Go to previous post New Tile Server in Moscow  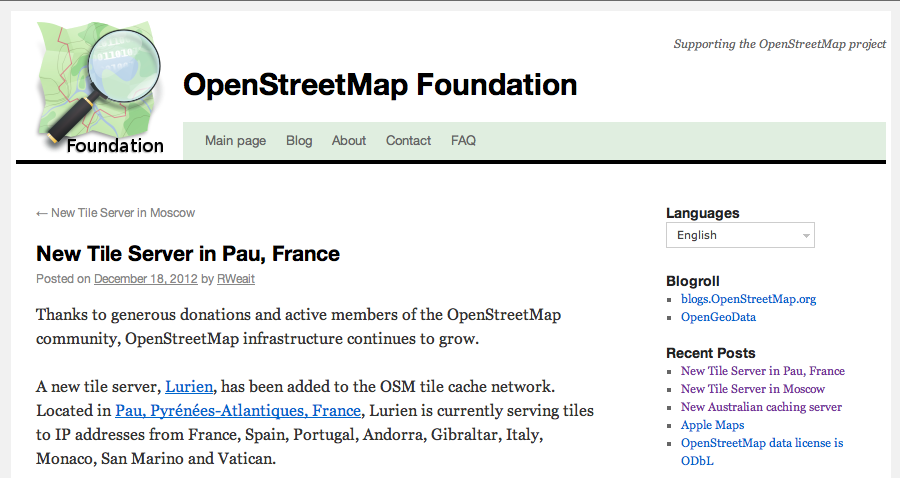(x=115, y=213)
